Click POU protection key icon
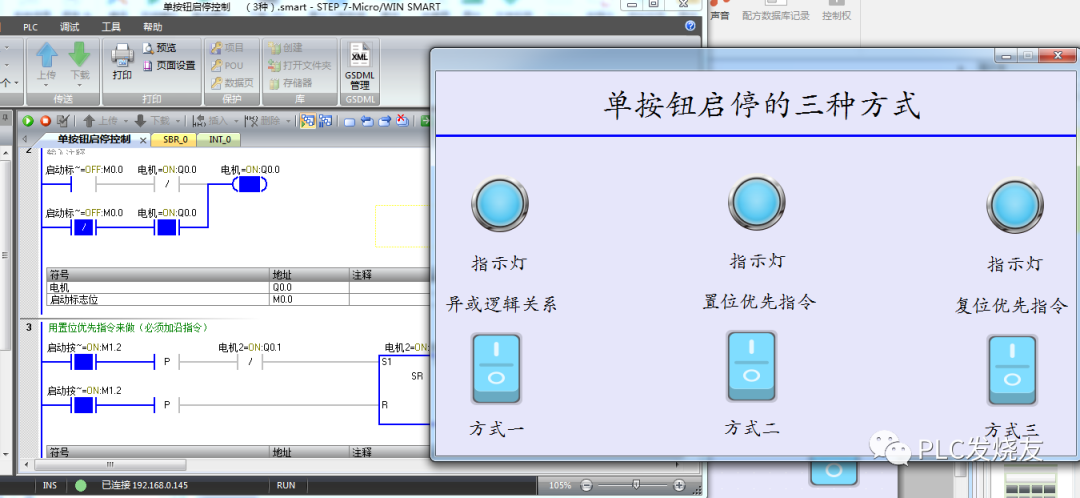The image size is (1080, 498). coord(216,65)
